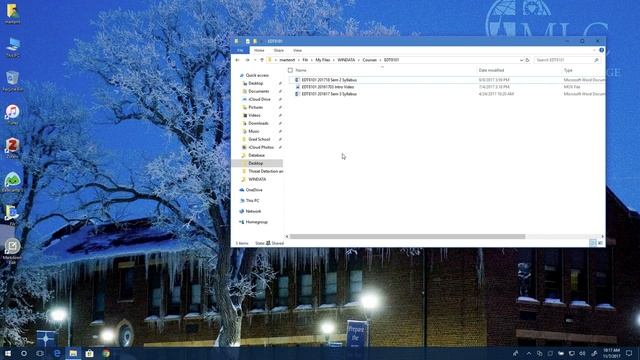Screen dimensions: 640x360
Task: Go up one folder level
Action: (262, 60)
